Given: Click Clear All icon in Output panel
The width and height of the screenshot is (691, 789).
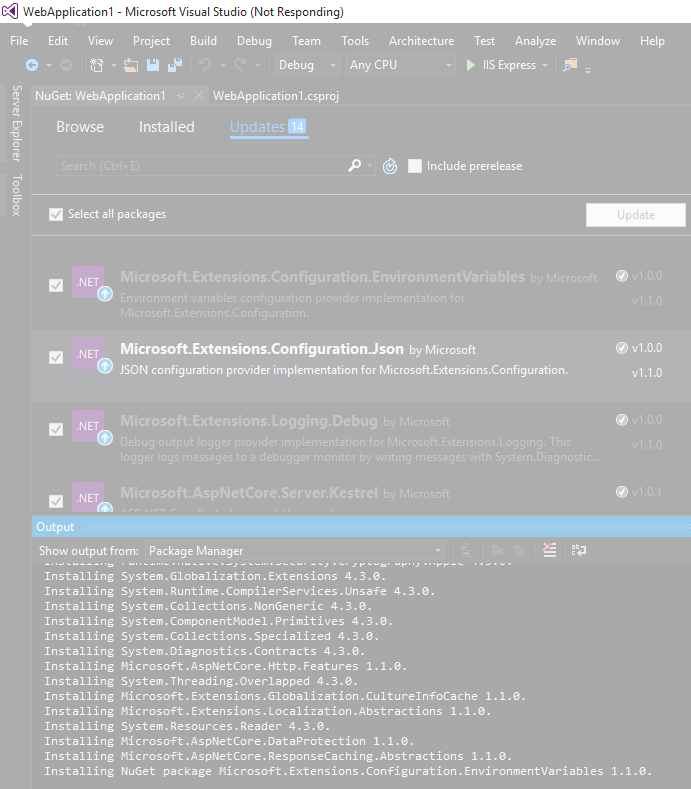Looking at the screenshot, I should pyautogui.click(x=550, y=550).
